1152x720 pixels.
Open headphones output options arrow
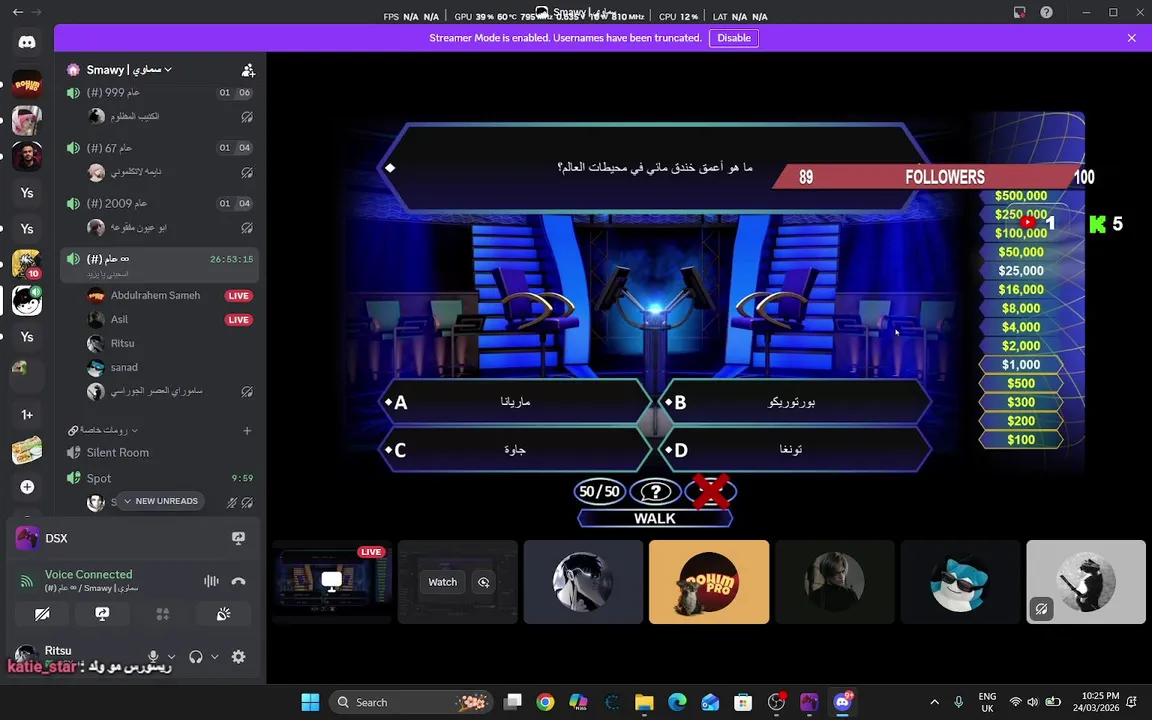coord(215,657)
